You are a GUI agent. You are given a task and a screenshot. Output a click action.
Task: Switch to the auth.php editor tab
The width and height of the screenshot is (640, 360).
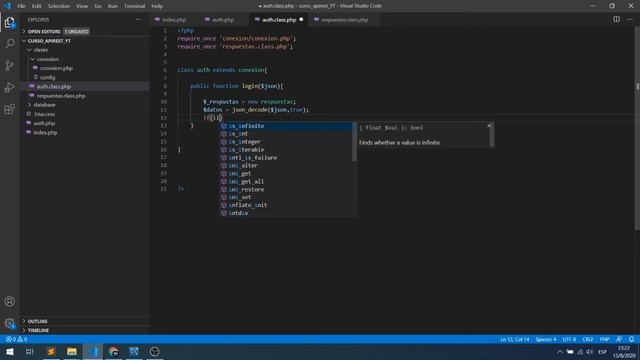pyautogui.click(x=223, y=20)
